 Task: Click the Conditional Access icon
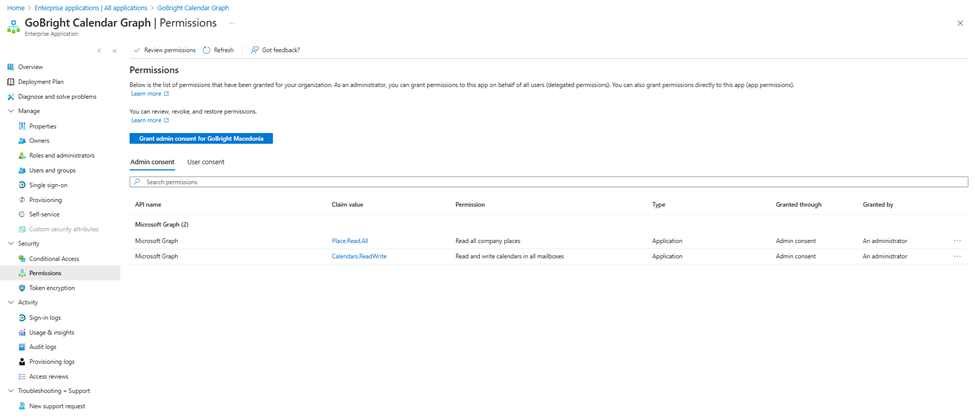pyautogui.click(x=22, y=259)
